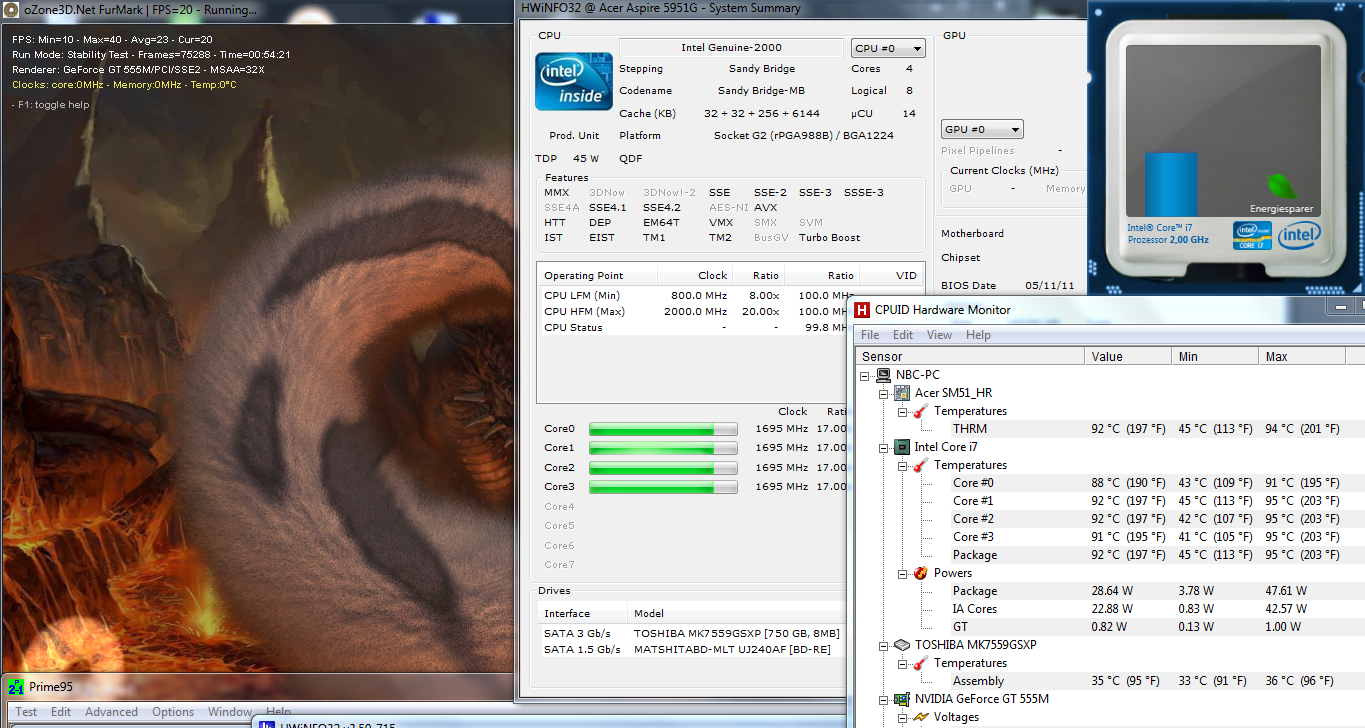The height and width of the screenshot is (728, 1365).
Task: Click the Prime95 application icon
Action: 16,687
